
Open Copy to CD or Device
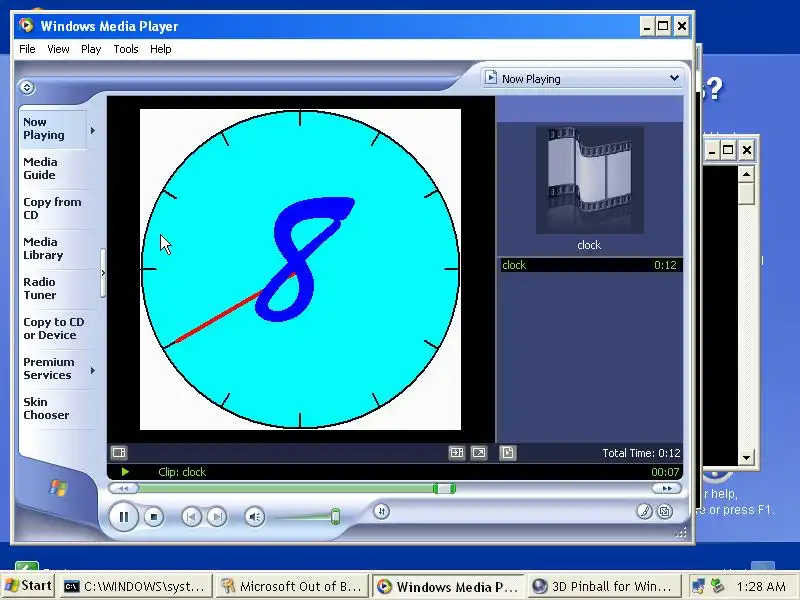(x=54, y=329)
